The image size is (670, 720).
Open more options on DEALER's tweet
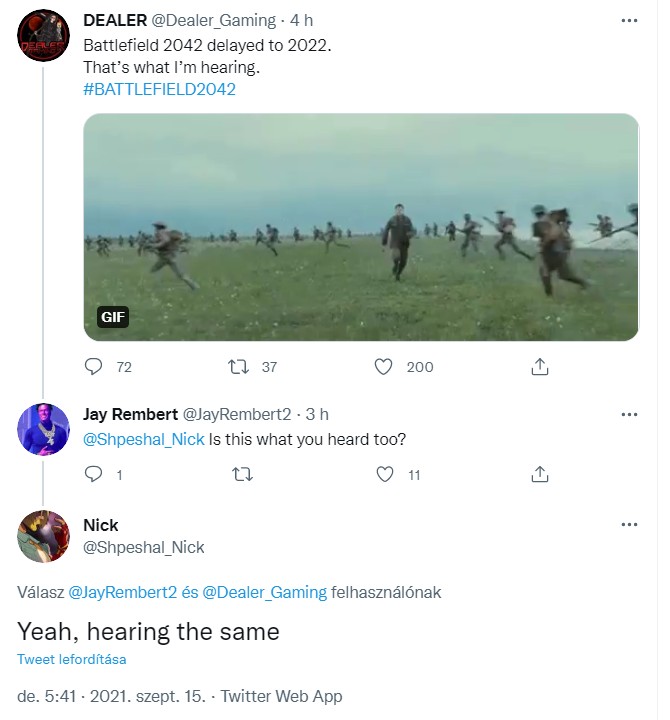(629, 20)
